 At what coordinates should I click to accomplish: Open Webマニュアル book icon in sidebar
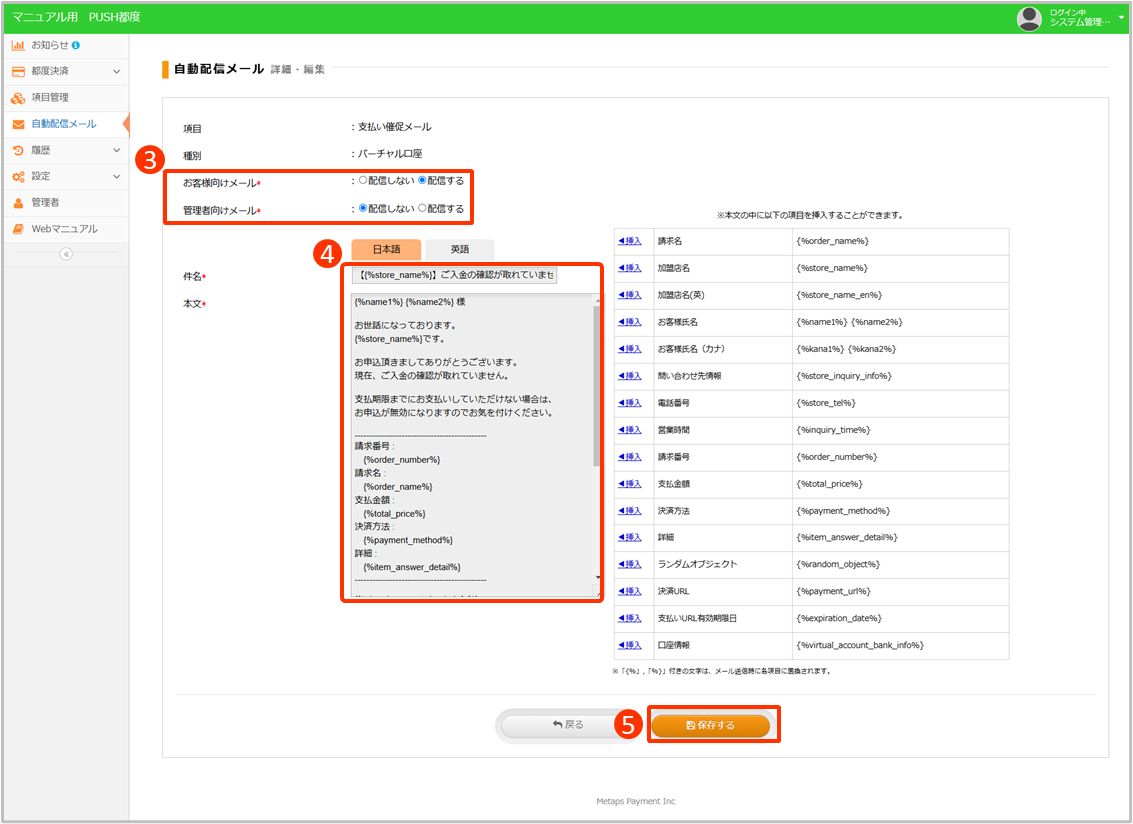[18, 229]
